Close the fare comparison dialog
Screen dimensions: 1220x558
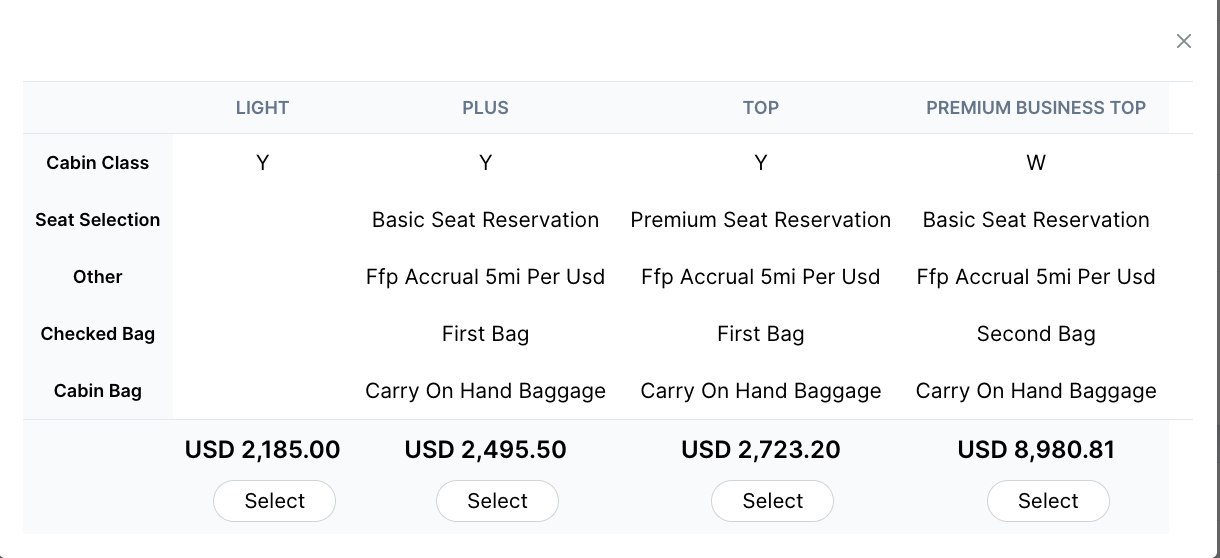(1184, 41)
